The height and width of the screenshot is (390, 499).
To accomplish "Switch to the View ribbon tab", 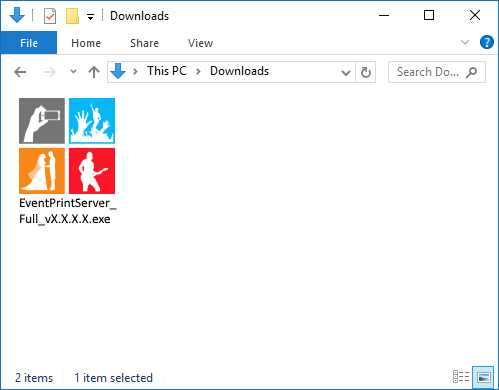I will (200, 43).
